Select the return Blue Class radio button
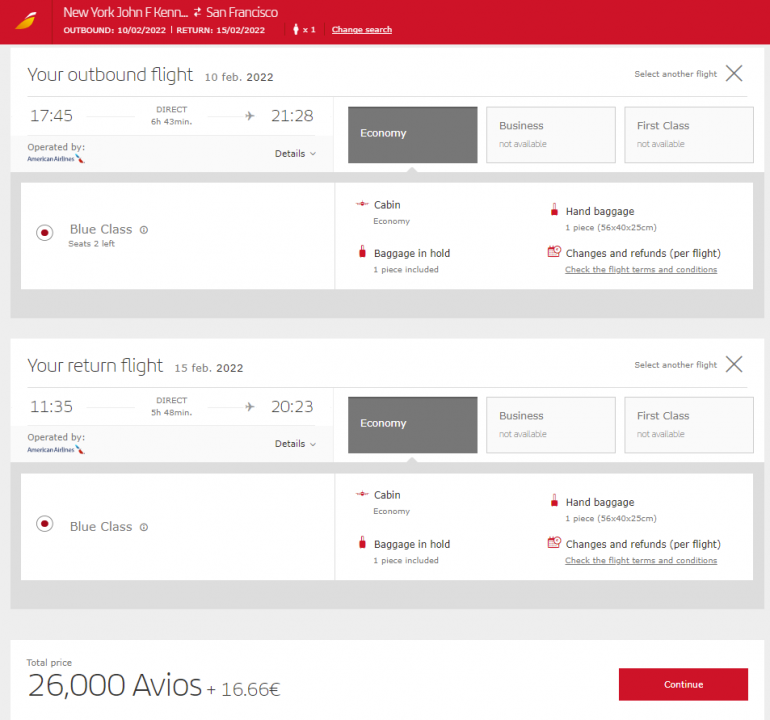 [x=45, y=523]
